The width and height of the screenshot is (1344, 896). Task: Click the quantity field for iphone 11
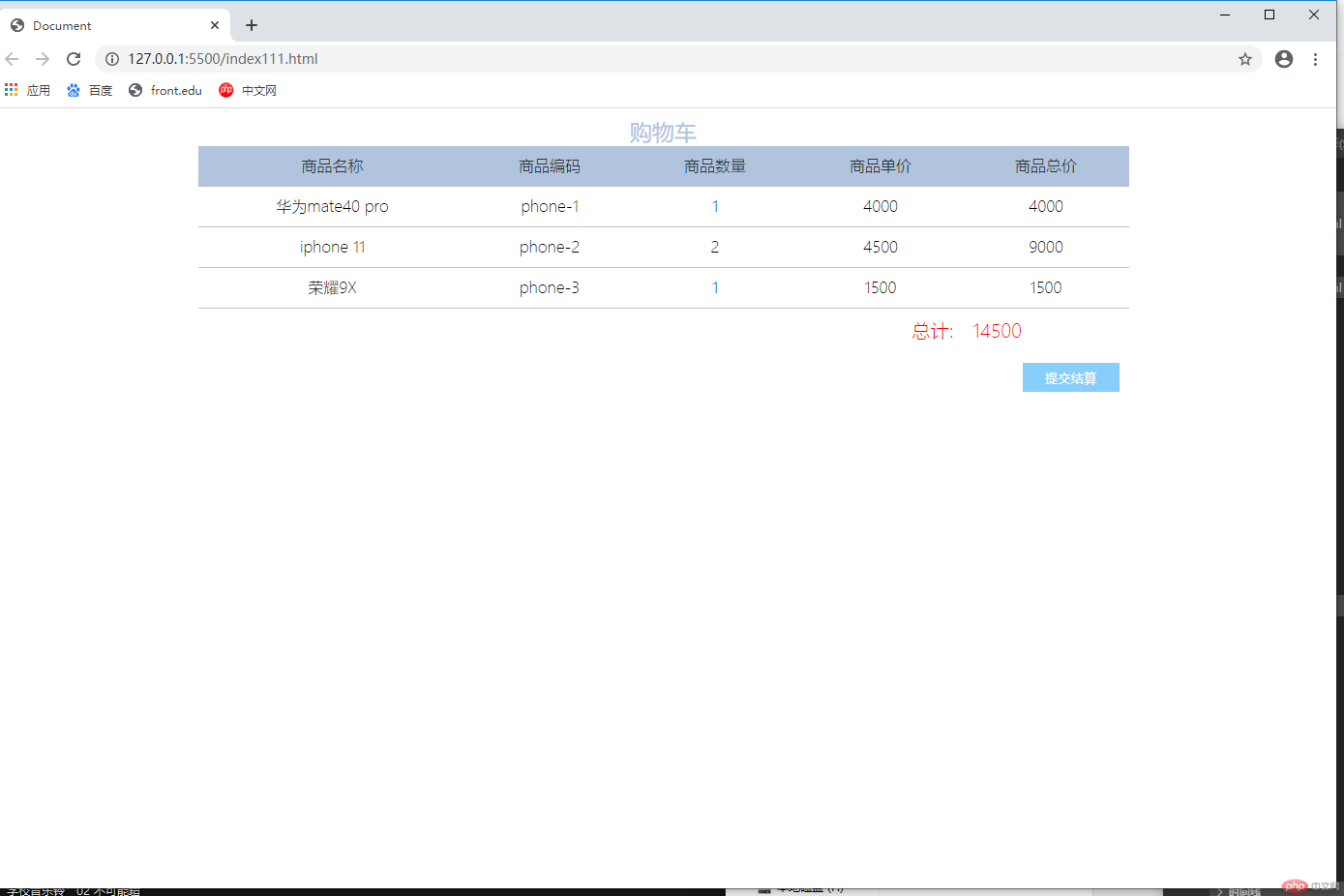pyautogui.click(x=715, y=247)
